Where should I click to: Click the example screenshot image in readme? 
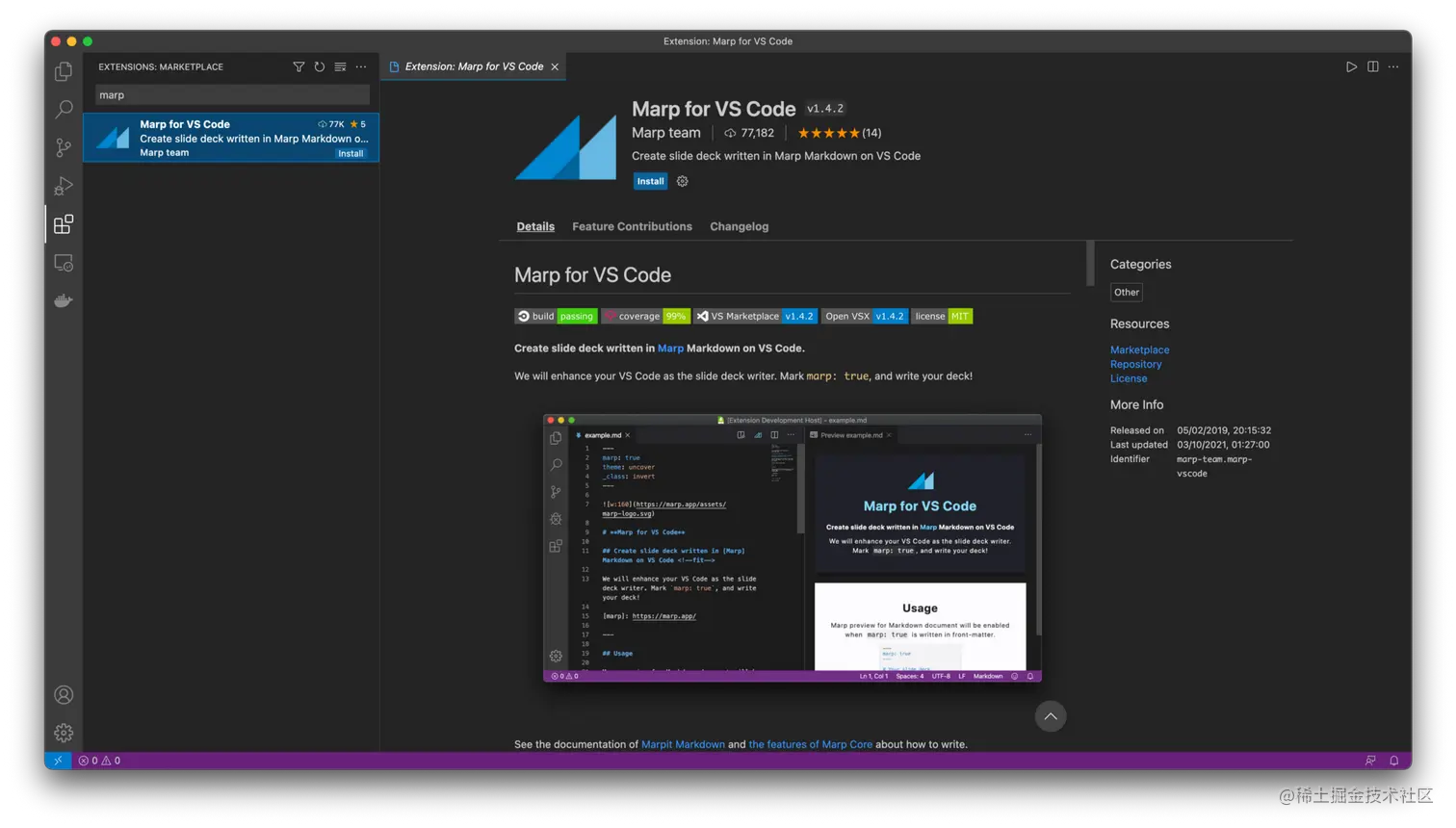click(793, 548)
